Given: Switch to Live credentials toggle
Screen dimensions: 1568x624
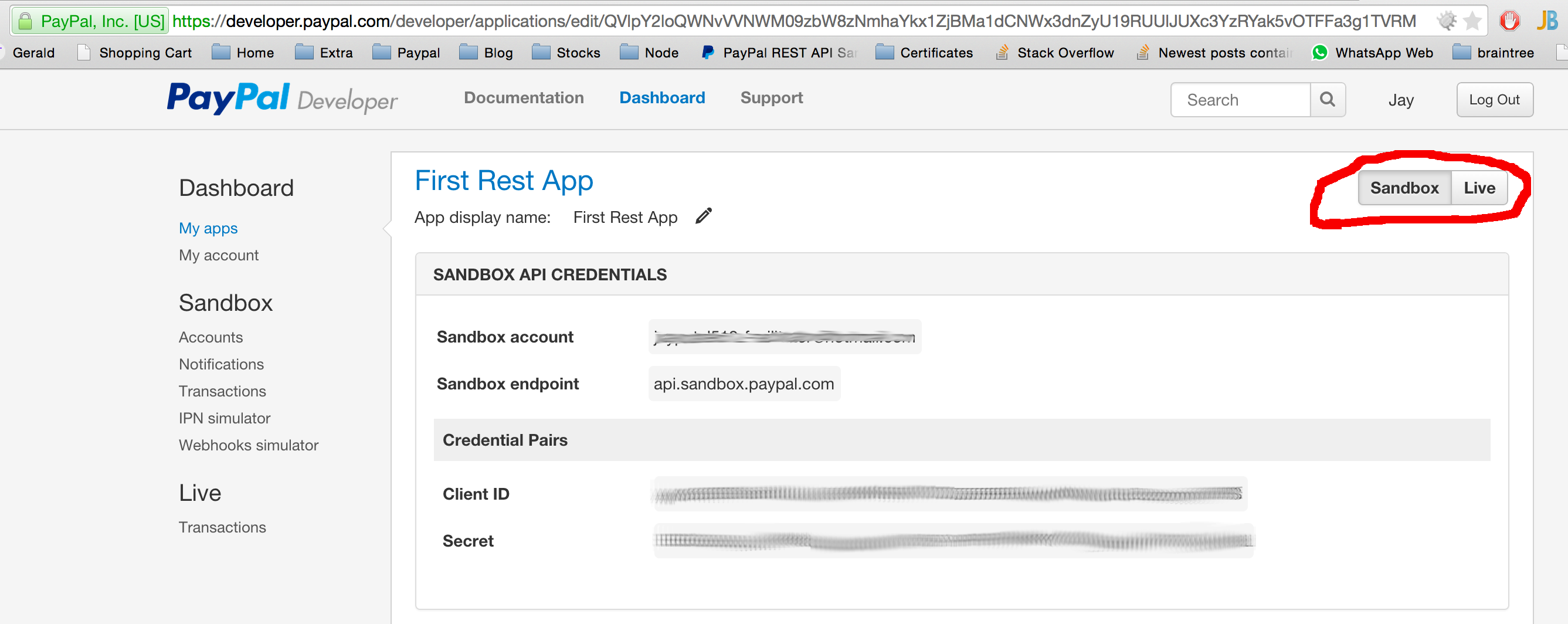Looking at the screenshot, I should 1479,188.
